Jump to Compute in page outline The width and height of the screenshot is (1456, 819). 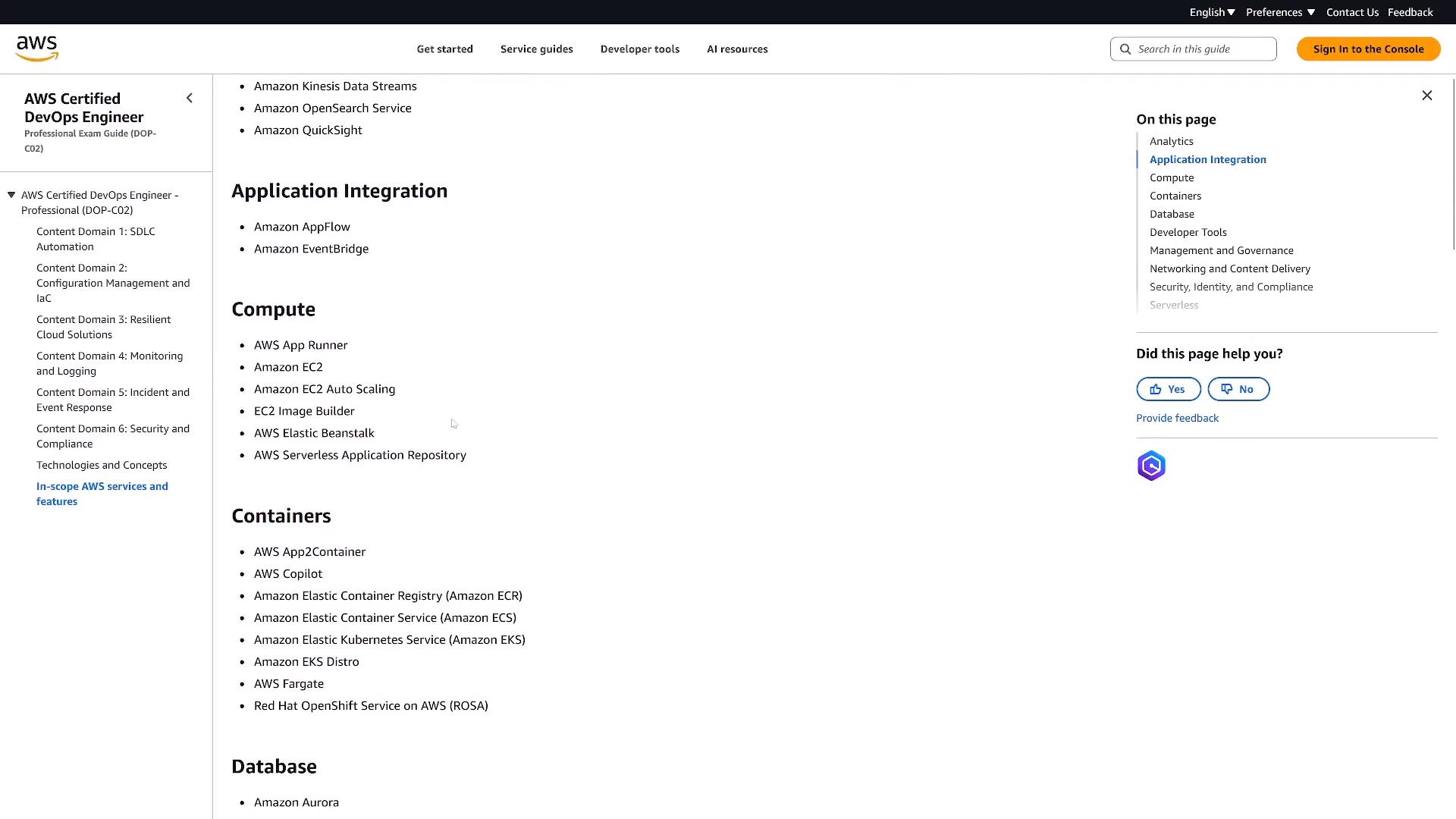pyautogui.click(x=1171, y=177)
